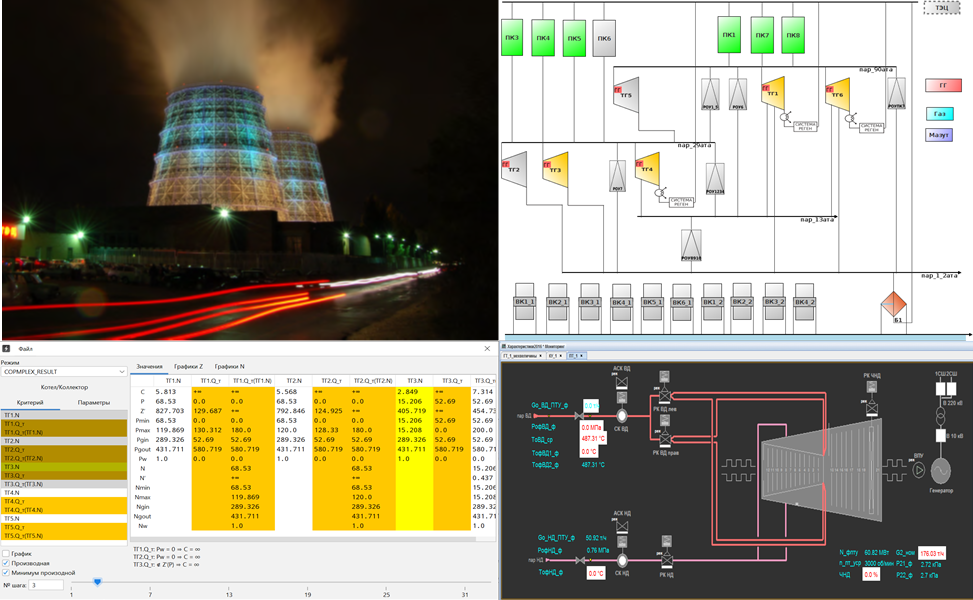Toggle the Минимум производной checkbox
The height and width of the screenshot is (600, 973).
coord(7,573)
